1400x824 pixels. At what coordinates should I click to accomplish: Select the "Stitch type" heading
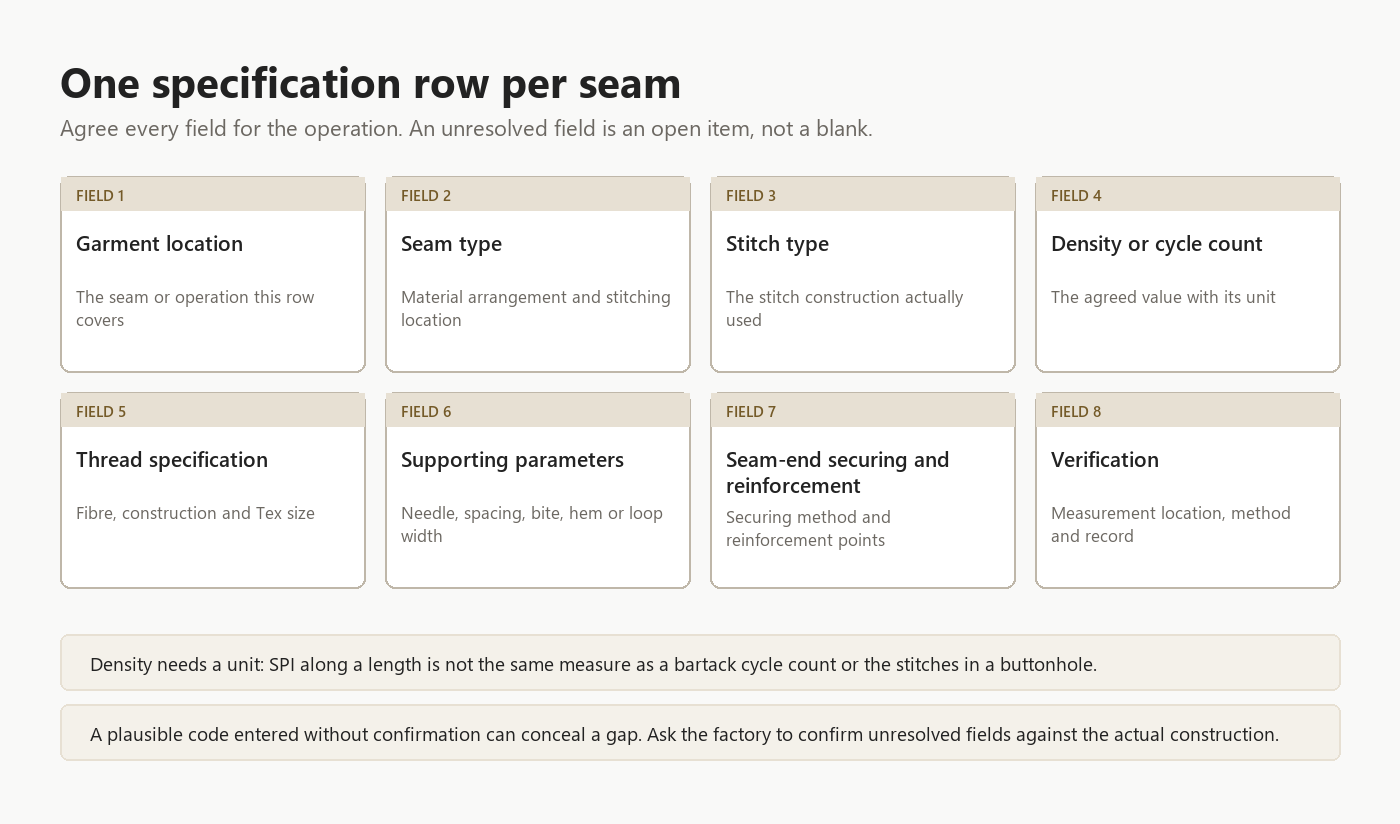point(777,244)
